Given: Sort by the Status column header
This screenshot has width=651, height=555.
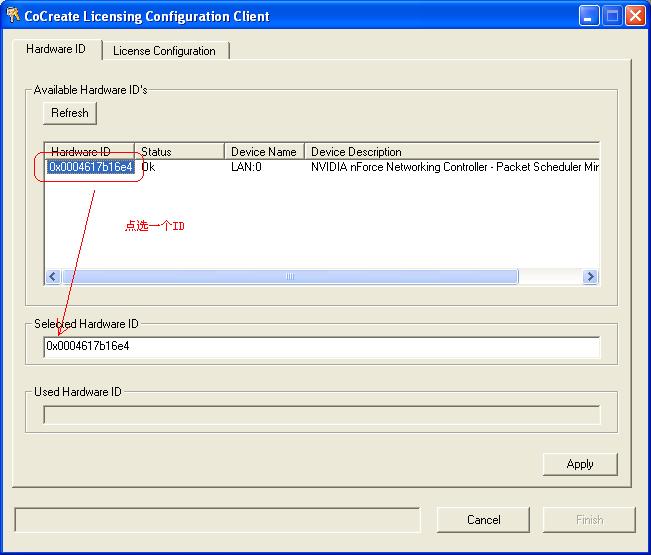Looking at the screenshot, I should pos(179,151).
